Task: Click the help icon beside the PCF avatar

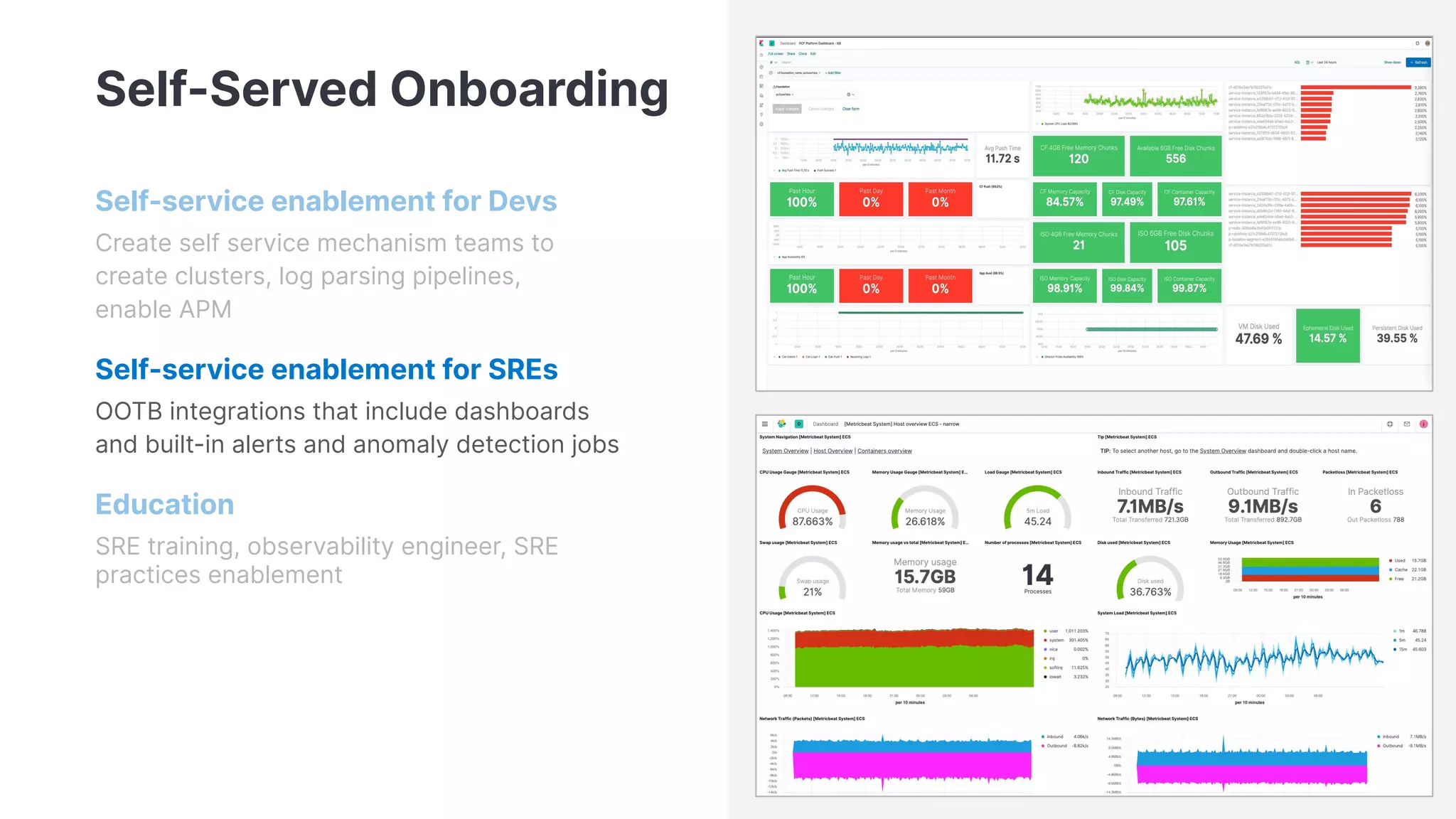Action: 1417,43
